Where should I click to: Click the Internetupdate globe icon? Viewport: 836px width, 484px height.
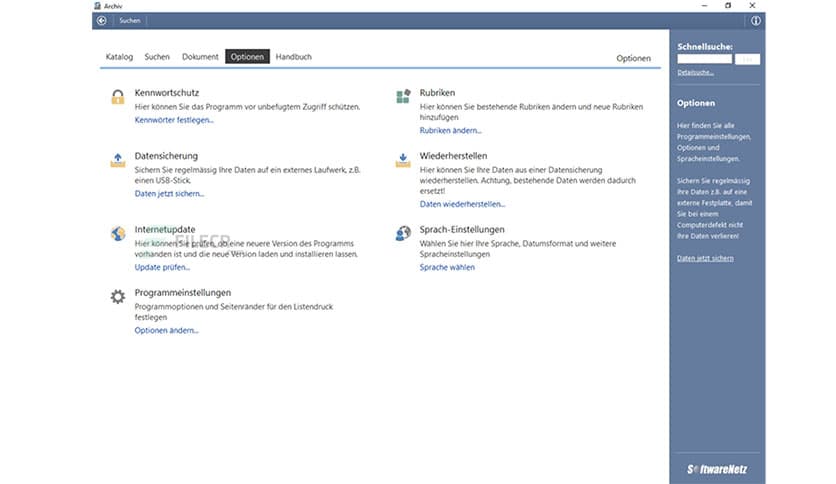pyautogui.click(x=118, y=233)
